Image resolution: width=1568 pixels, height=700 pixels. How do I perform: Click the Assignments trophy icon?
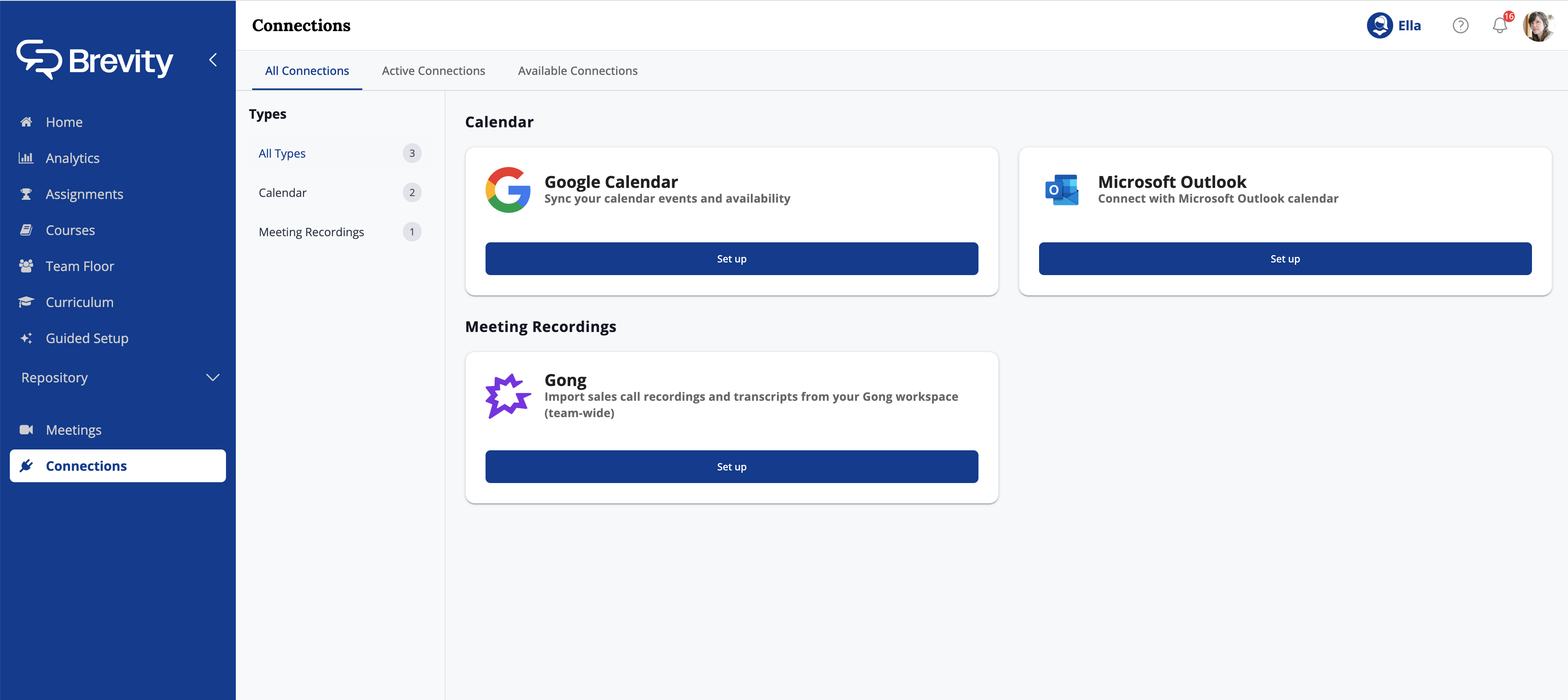pos(25,194)
